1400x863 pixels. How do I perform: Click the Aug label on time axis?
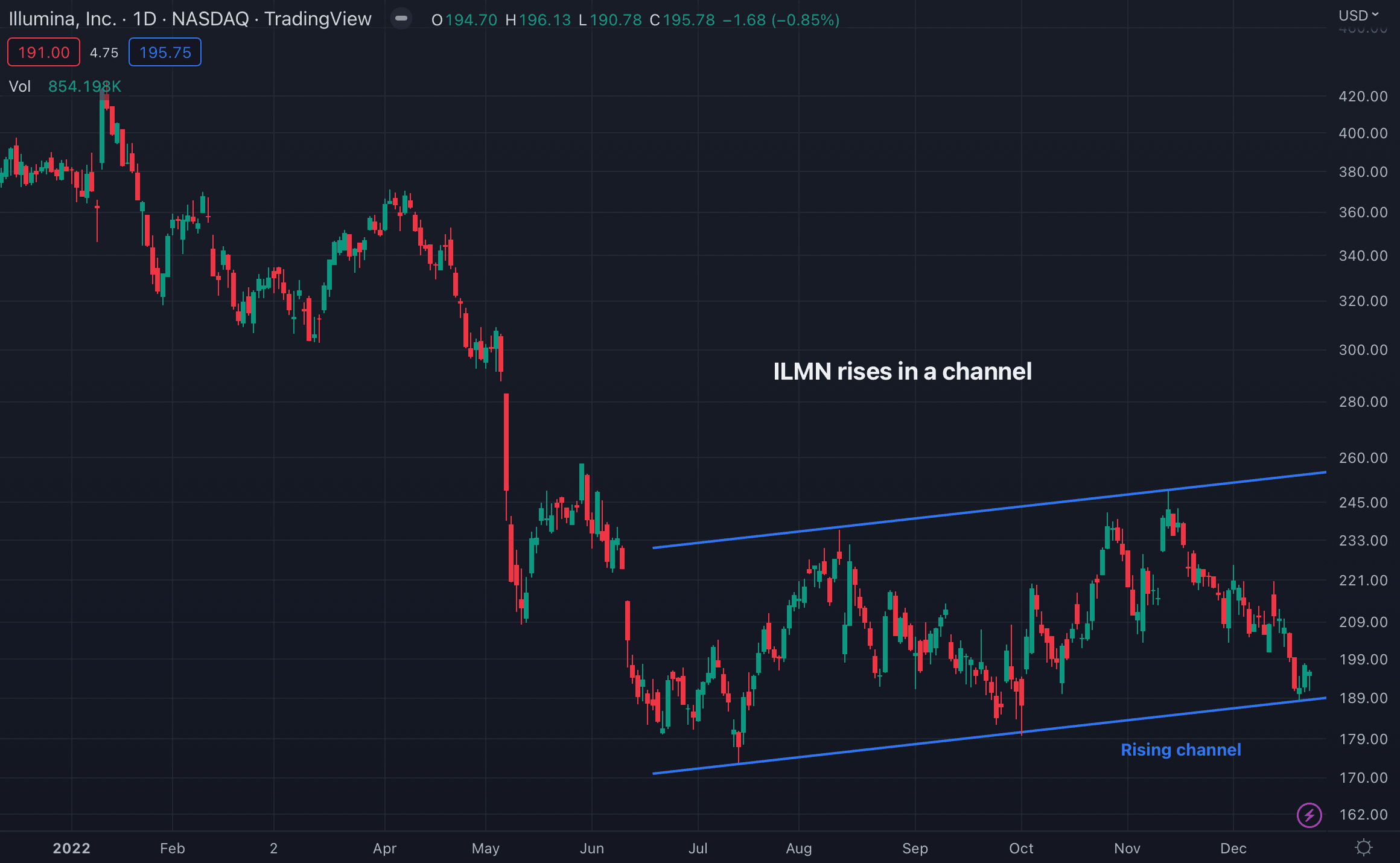pyautogui.click(x=798, y=848)
